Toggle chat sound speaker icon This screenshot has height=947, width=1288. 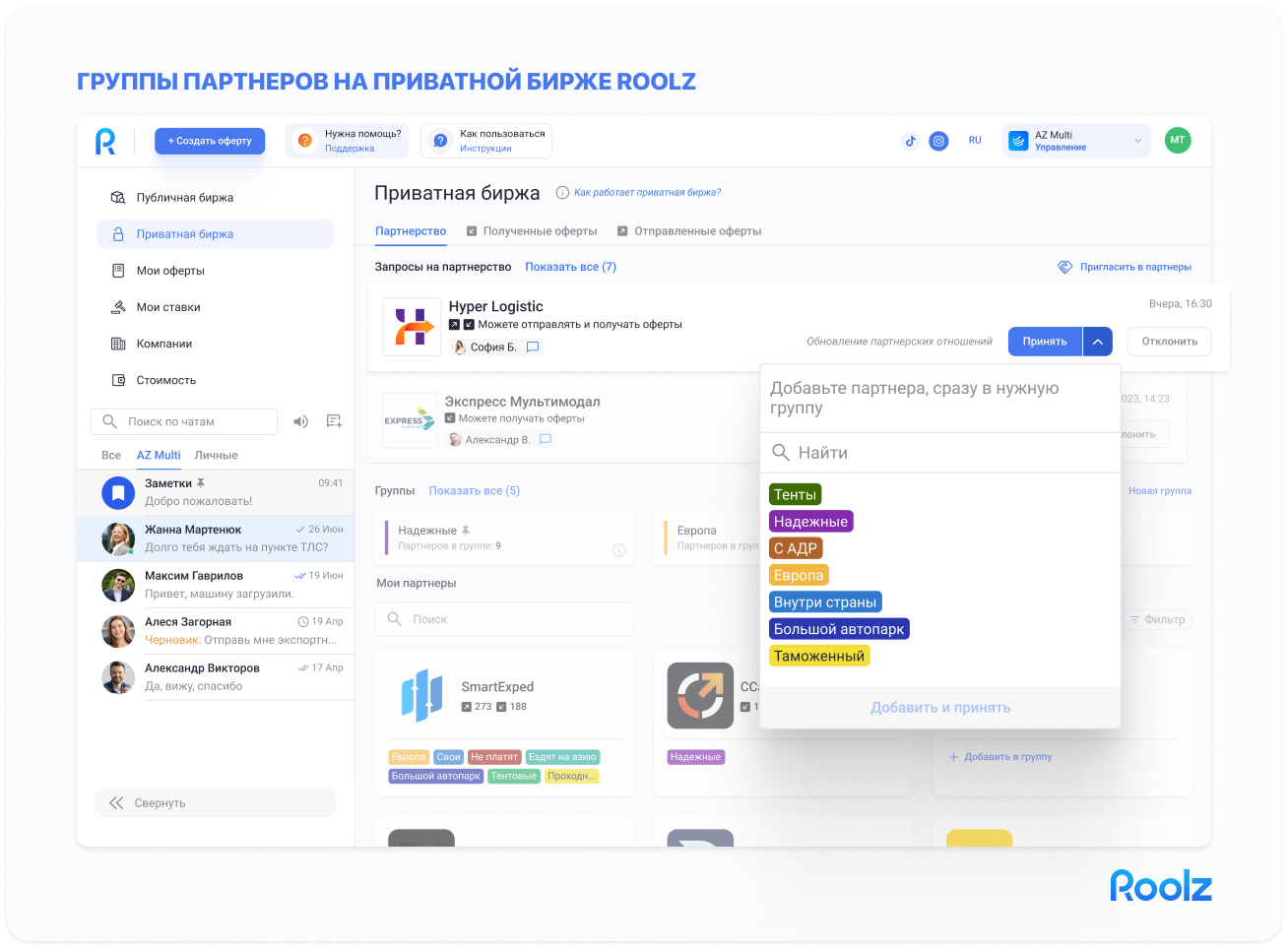point(301,421)
